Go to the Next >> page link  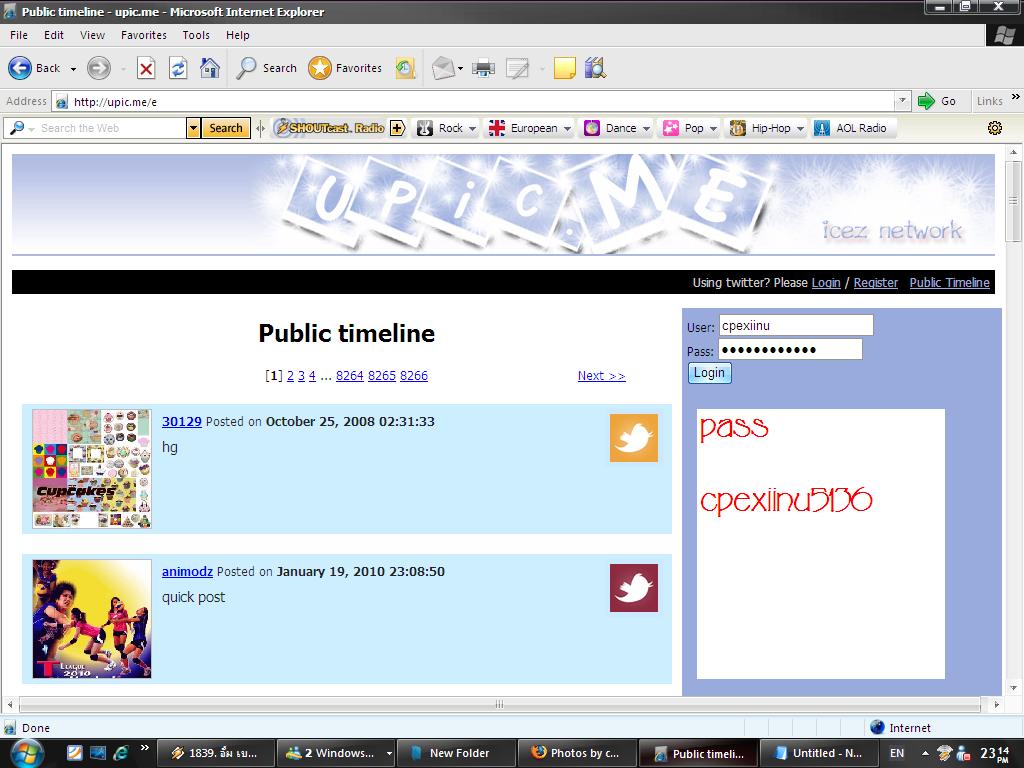[601, 376]
